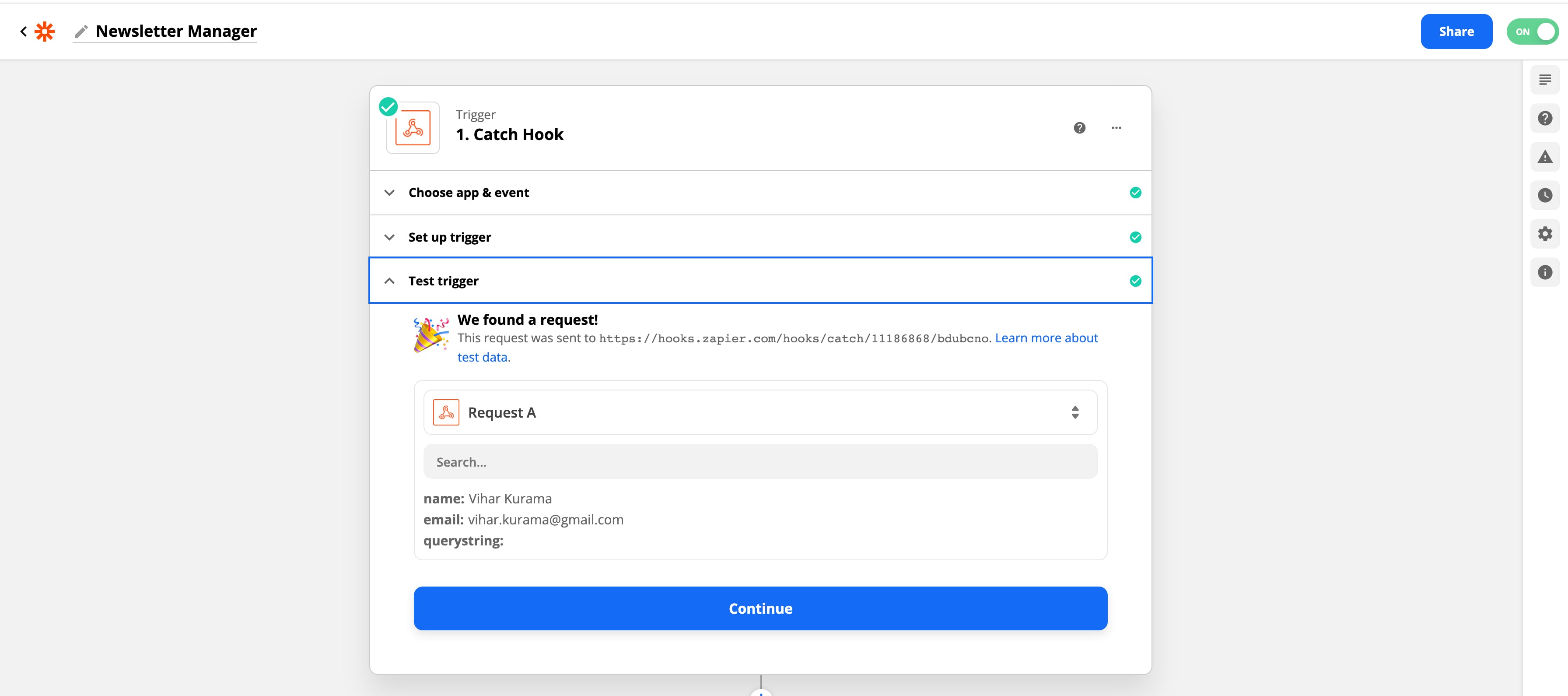Open the question mark help in the sidebar

pyautogui.click(x=1544, y=118)
